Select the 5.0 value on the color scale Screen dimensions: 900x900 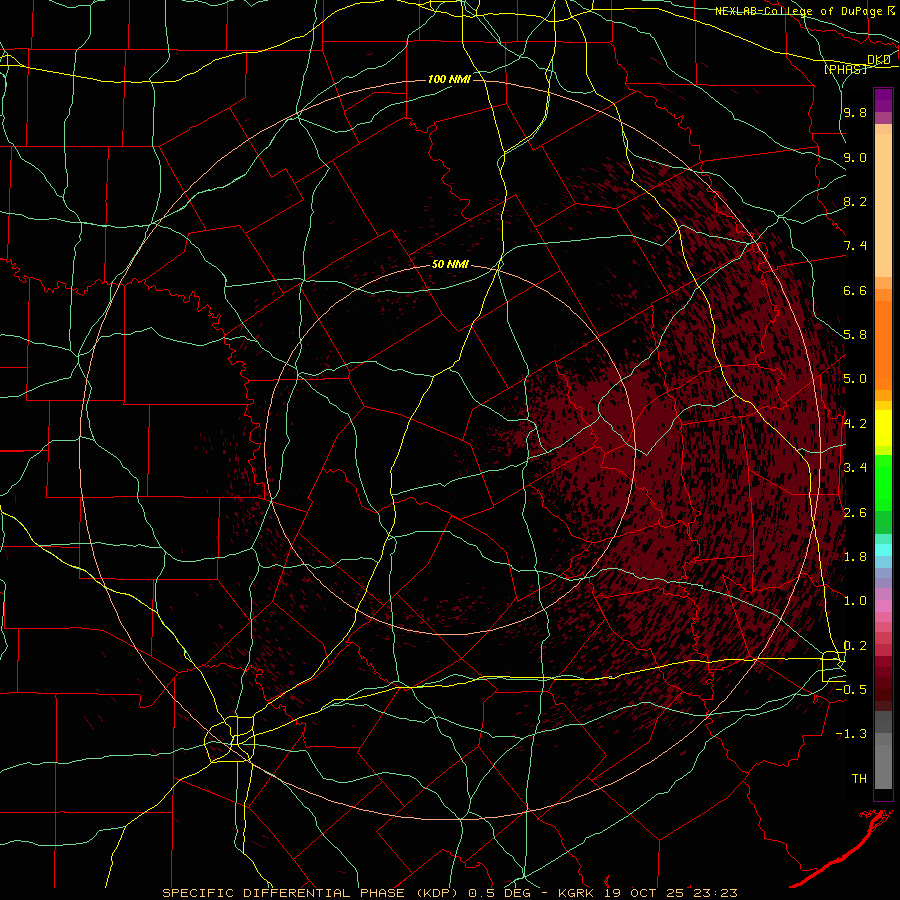coord(855,379)
